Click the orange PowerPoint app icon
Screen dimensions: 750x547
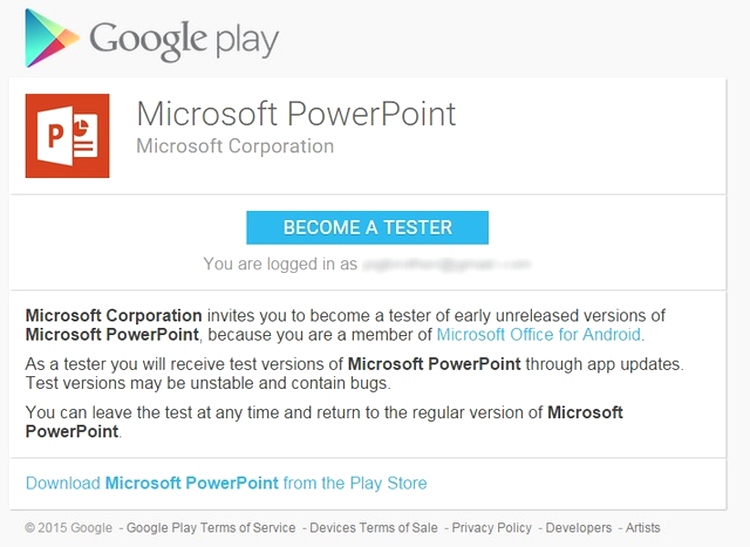67,136
